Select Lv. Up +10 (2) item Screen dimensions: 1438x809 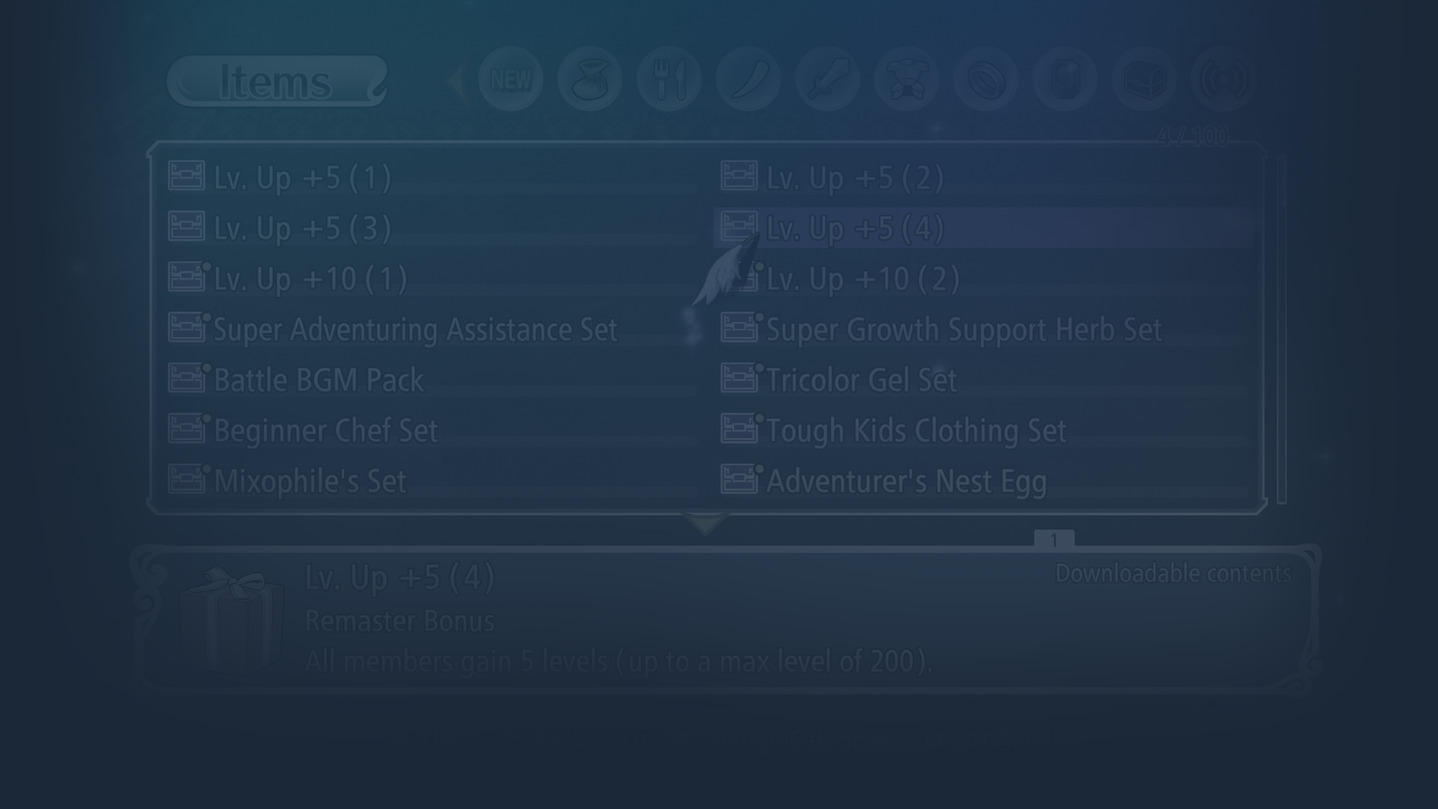[984, 278]
